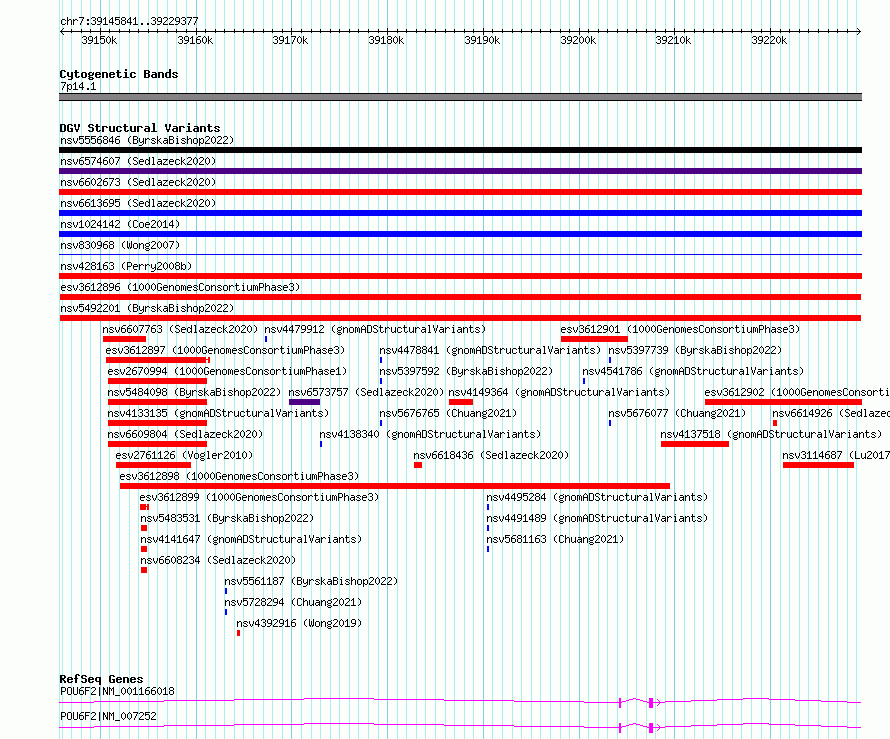Open the nsv5728294 (Chuang2021) variant

pyautogui.click(x=293, y=602)
